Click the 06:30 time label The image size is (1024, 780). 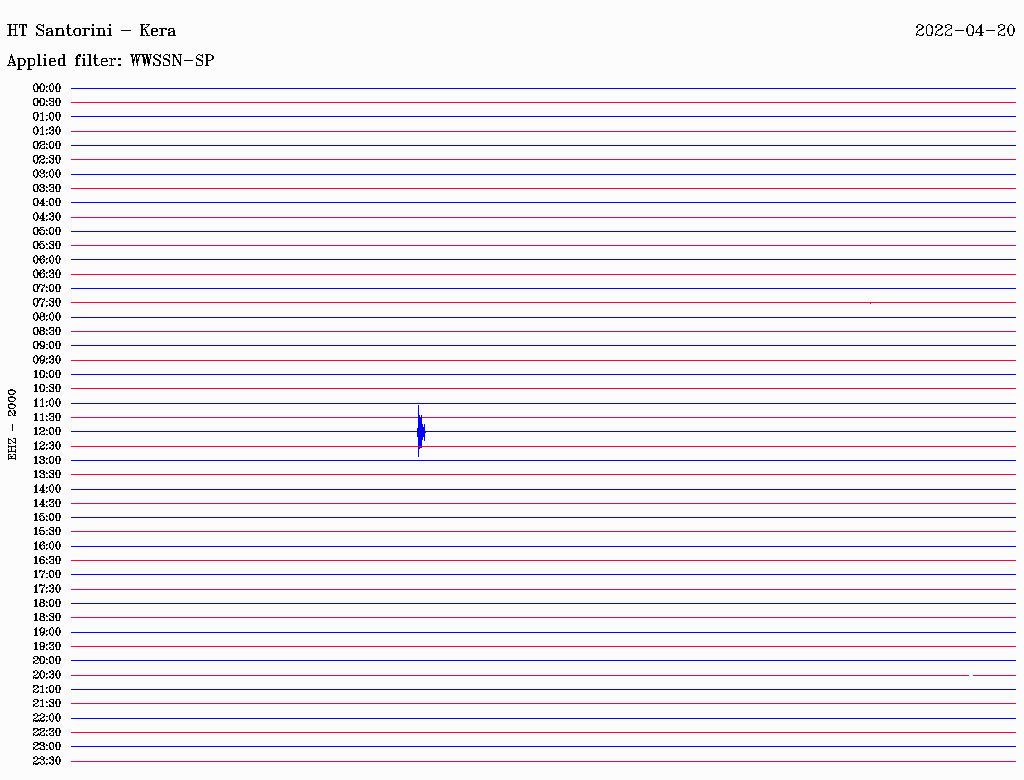click(47, 274)
